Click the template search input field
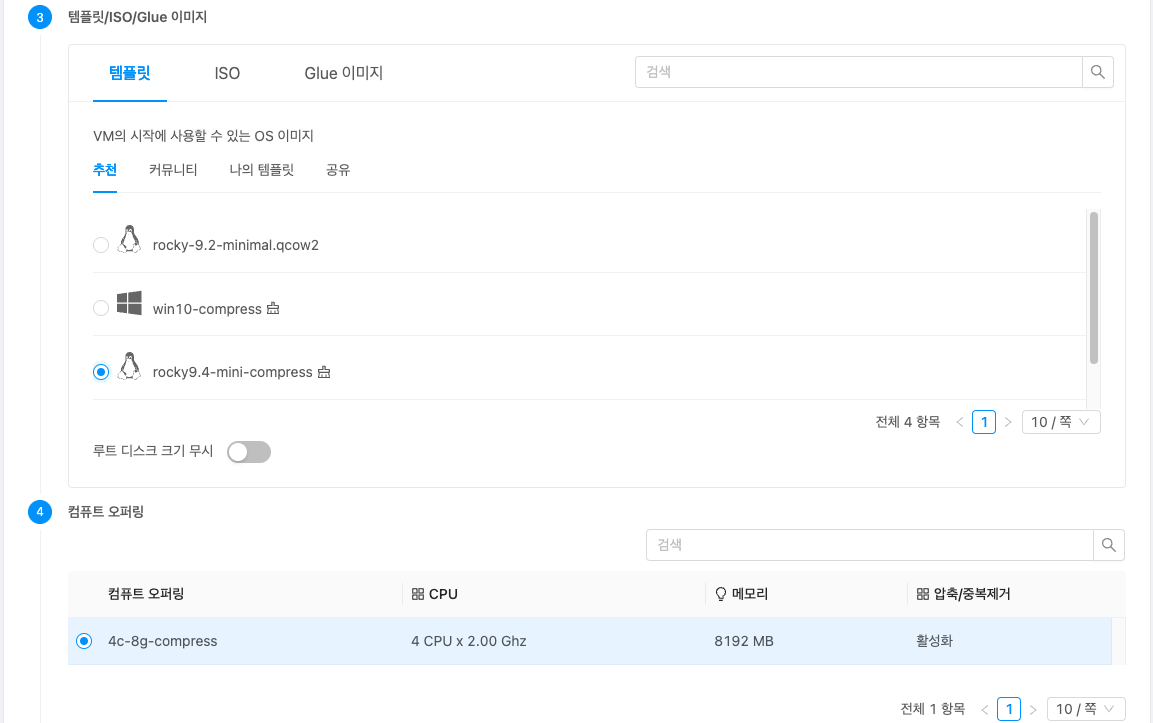This screenshot has width=1153, height=723. [858, 72]
